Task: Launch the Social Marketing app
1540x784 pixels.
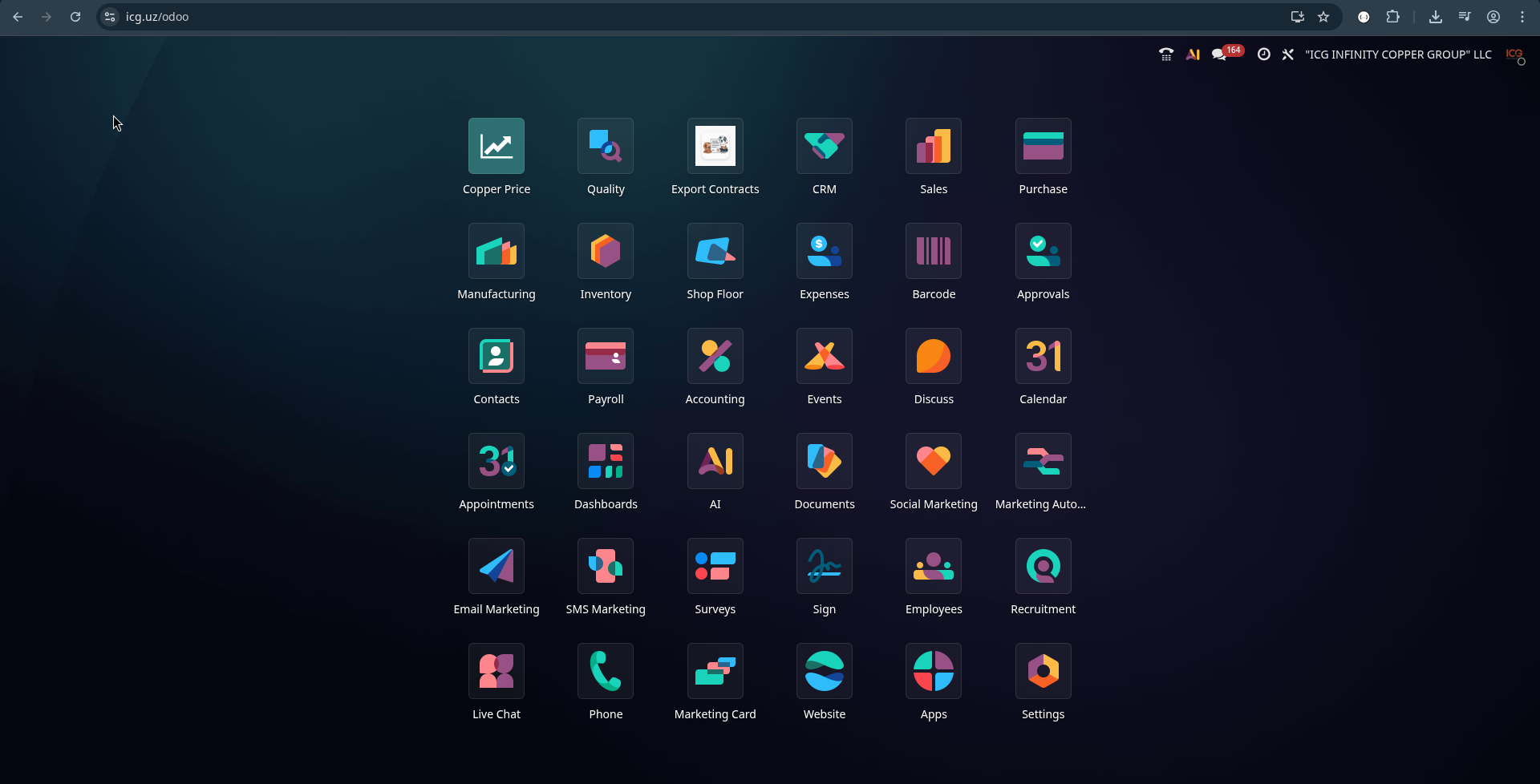Action: coord(934,461)
